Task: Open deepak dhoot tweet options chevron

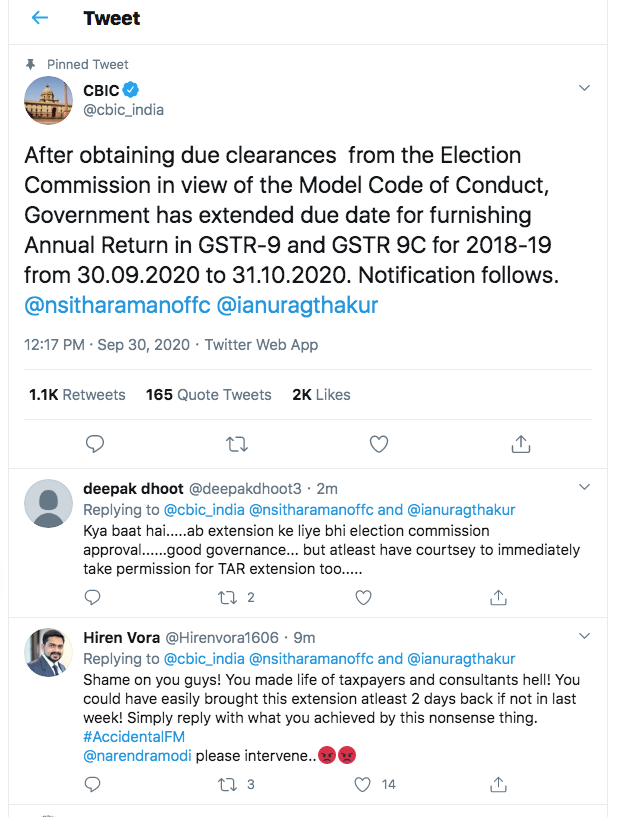Action: tap(586, 487)
